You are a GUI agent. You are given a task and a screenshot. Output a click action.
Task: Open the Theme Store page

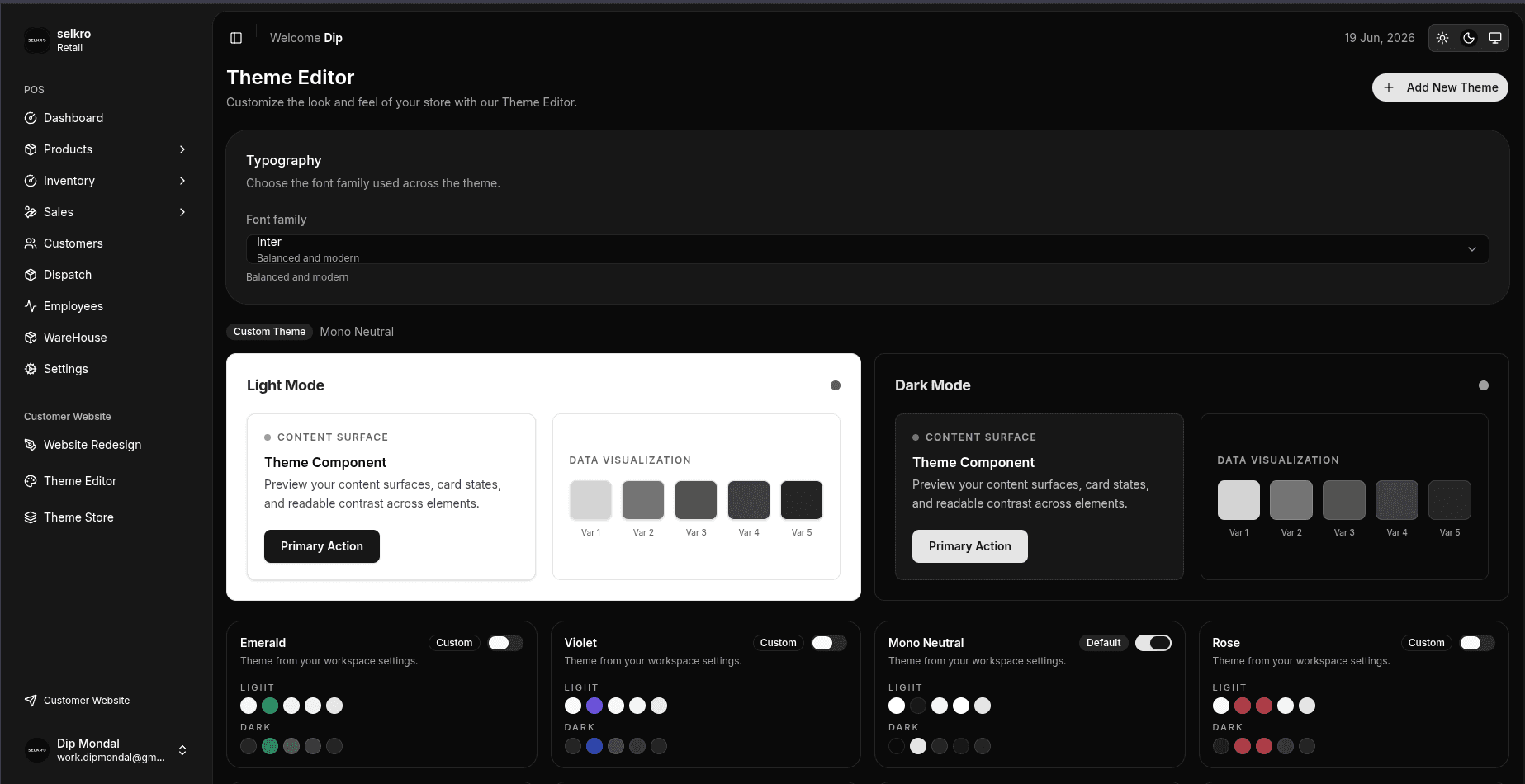(107, 517)
